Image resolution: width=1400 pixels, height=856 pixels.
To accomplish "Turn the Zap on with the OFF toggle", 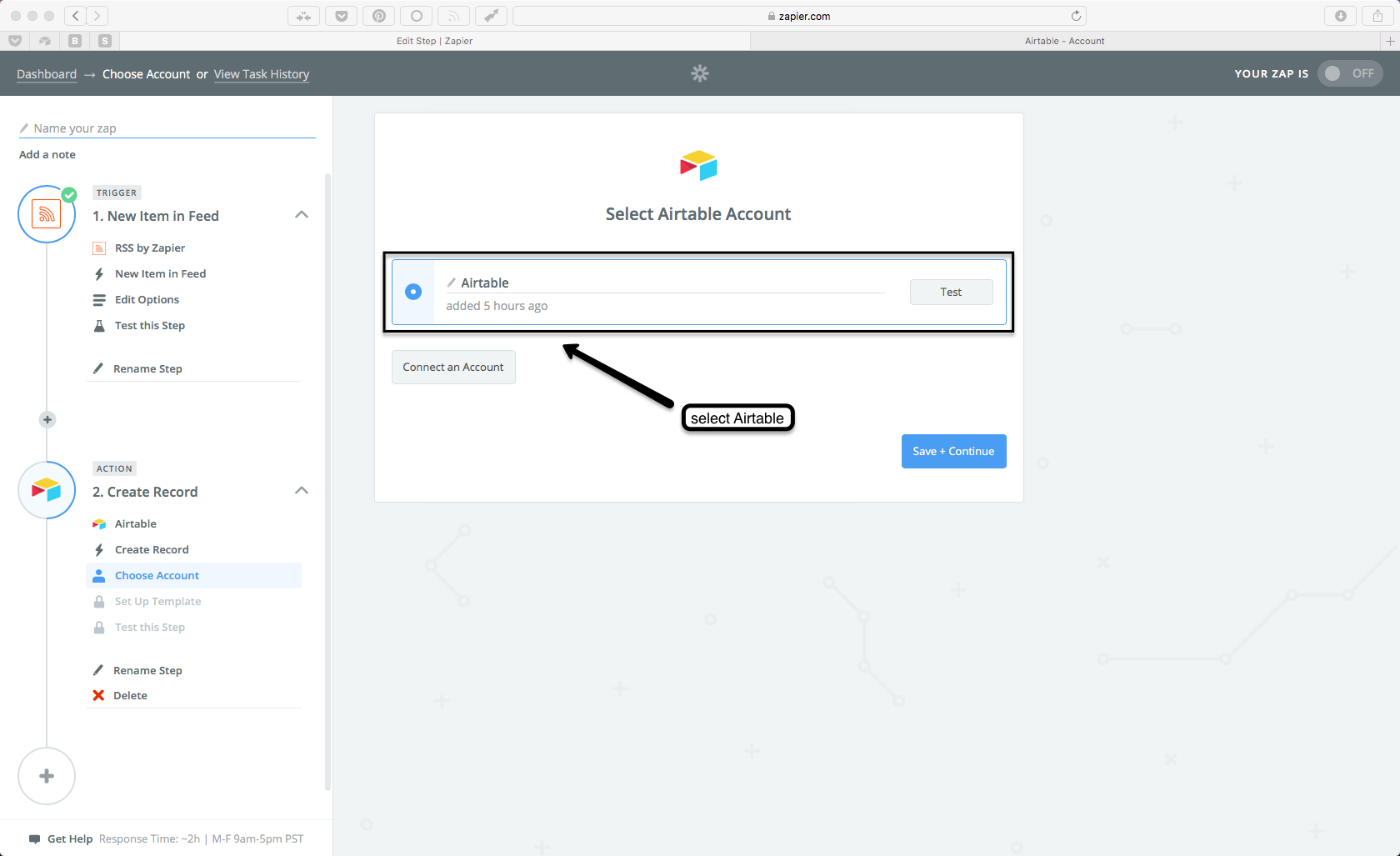I will click(1350, 73).
